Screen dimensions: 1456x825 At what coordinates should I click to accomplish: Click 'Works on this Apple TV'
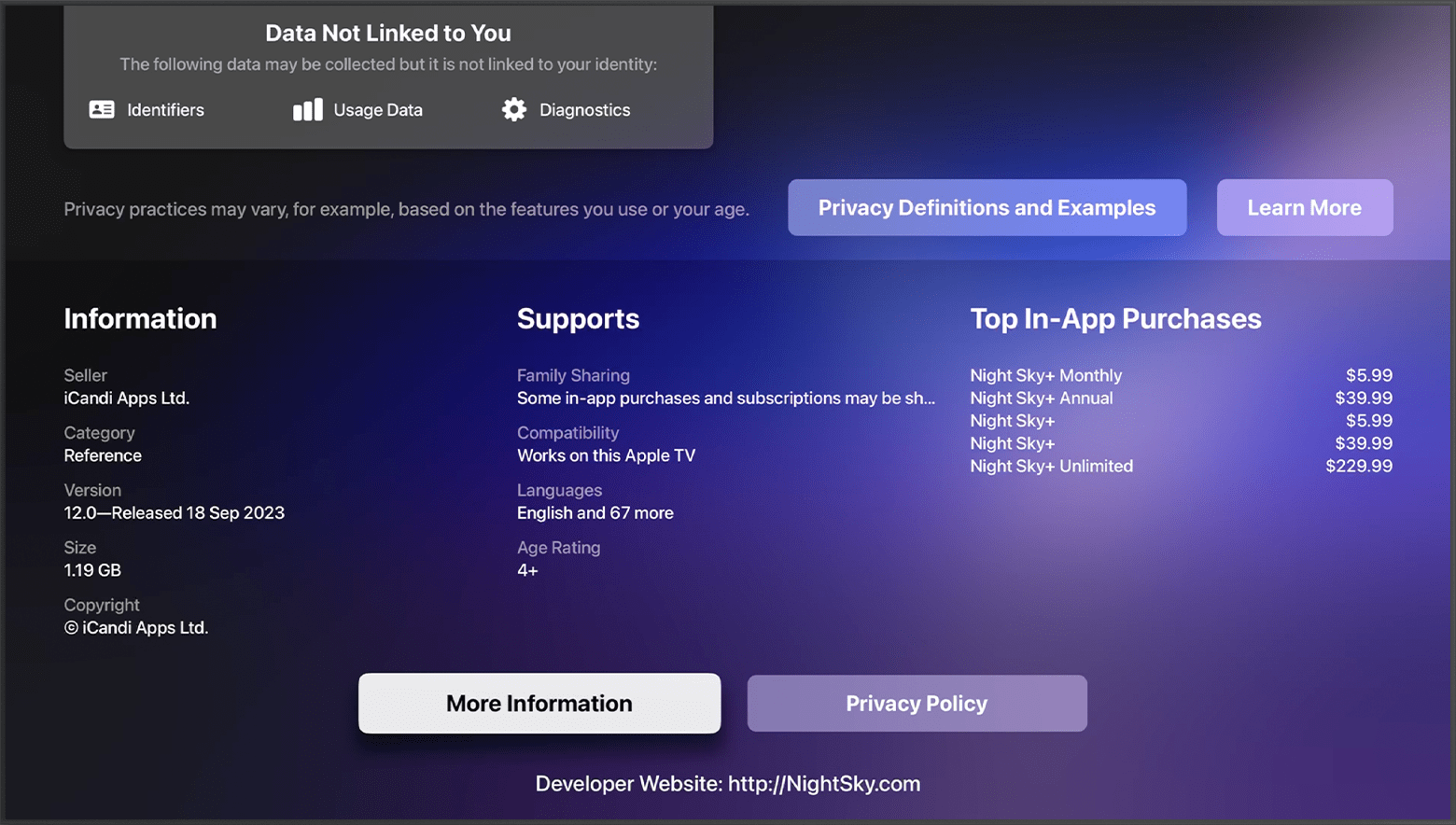606,455
